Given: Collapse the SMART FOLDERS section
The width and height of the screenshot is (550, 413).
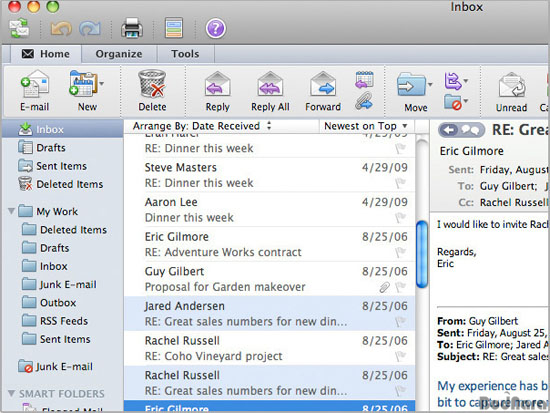Looking at the screenshot, I should (11, 393).
